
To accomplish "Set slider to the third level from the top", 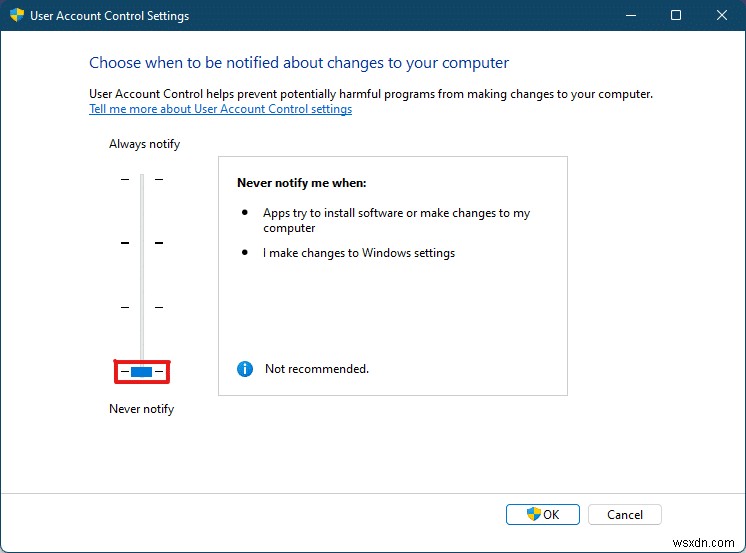I will coord(142,307).
